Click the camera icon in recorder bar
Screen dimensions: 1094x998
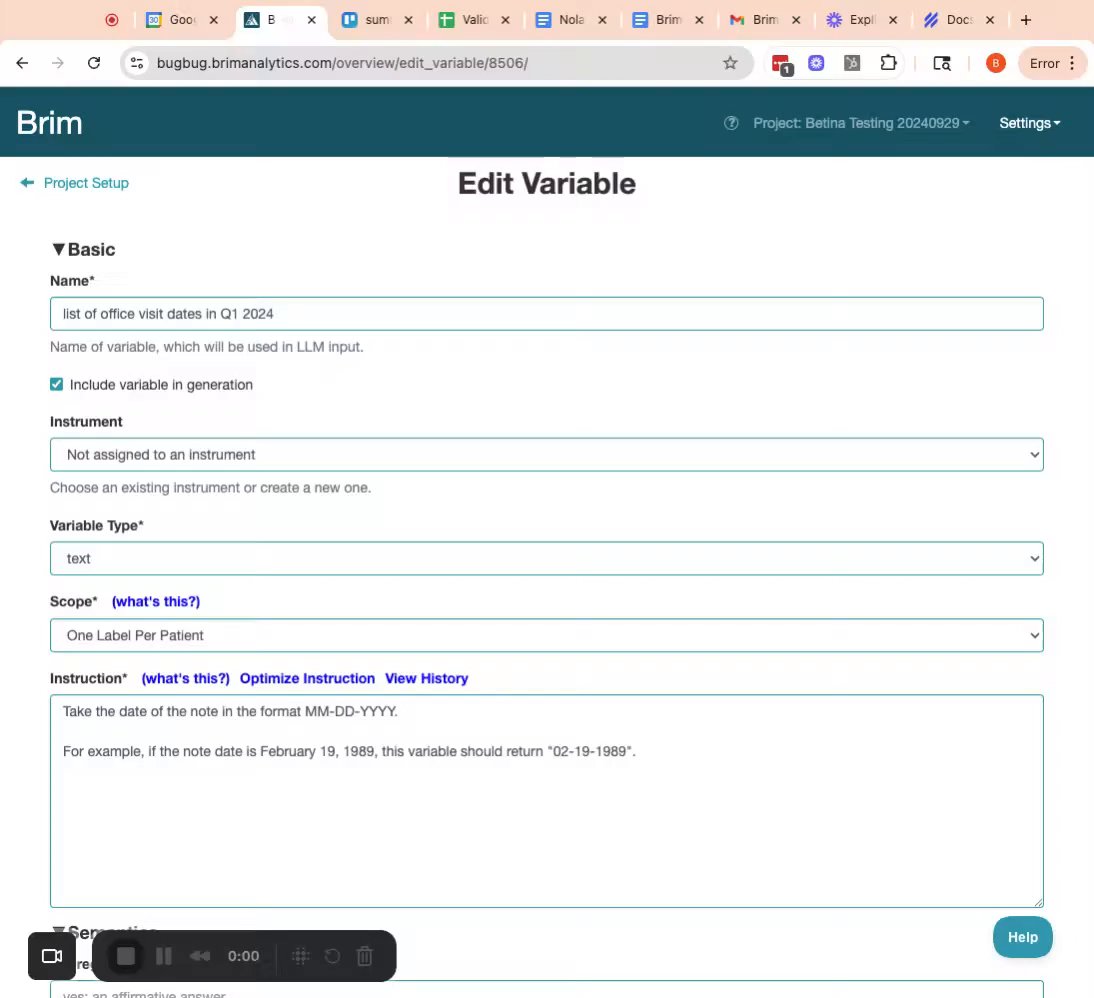point(52,955)
